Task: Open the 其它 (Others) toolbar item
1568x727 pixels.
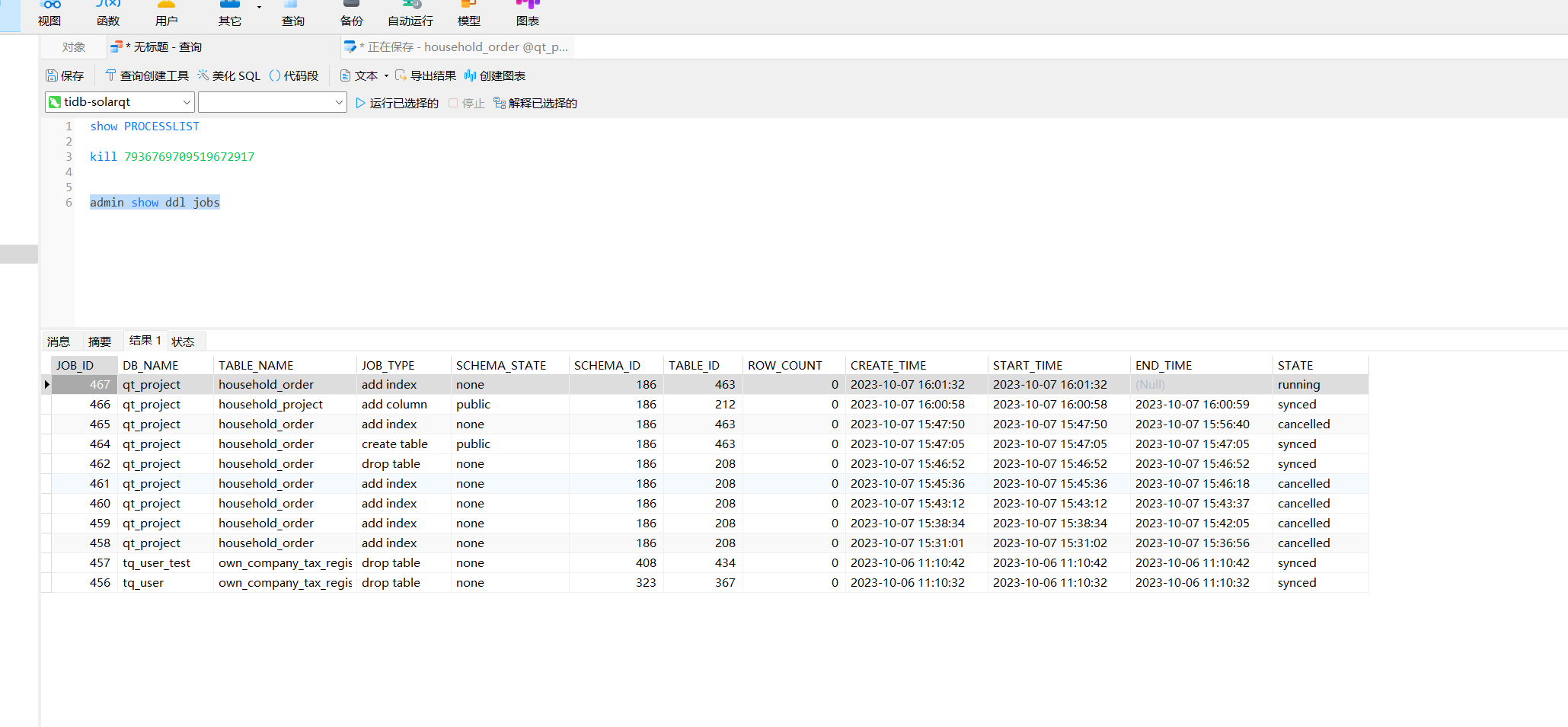Action: [229, 14]
